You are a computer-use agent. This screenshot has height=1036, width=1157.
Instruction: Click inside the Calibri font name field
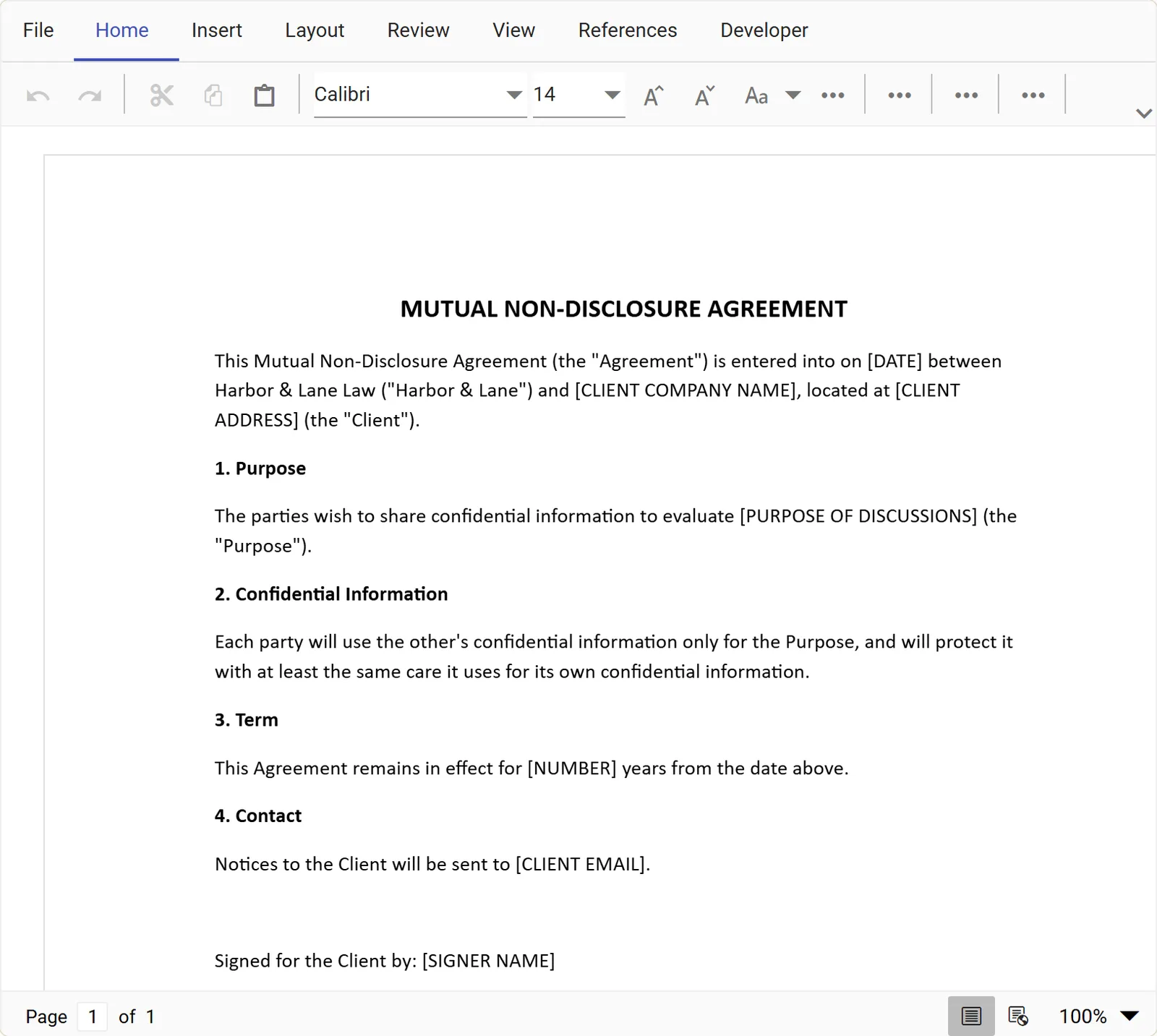tap(409, 95)
